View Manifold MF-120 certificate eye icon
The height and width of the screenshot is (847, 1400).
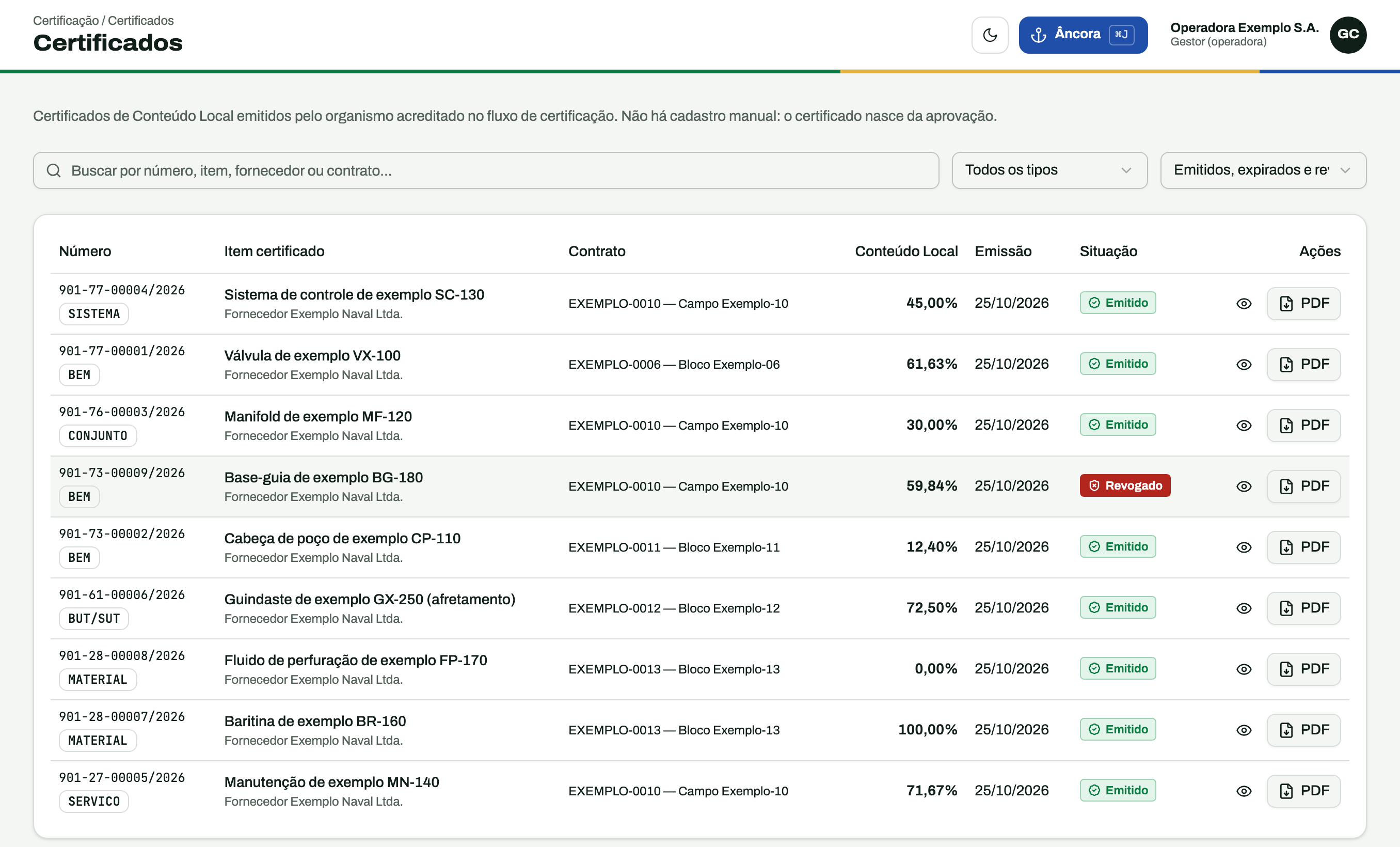coord(1244,425)
